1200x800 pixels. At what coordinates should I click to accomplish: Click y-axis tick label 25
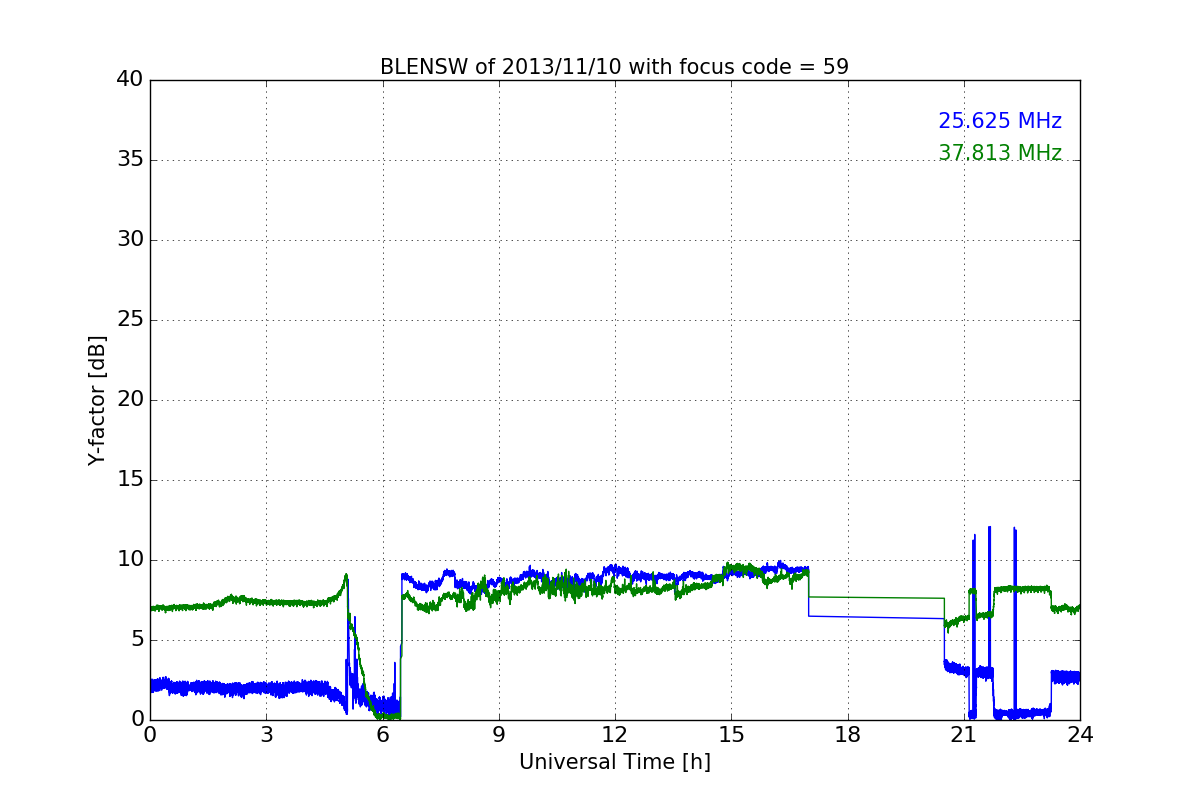coord(129,320)
